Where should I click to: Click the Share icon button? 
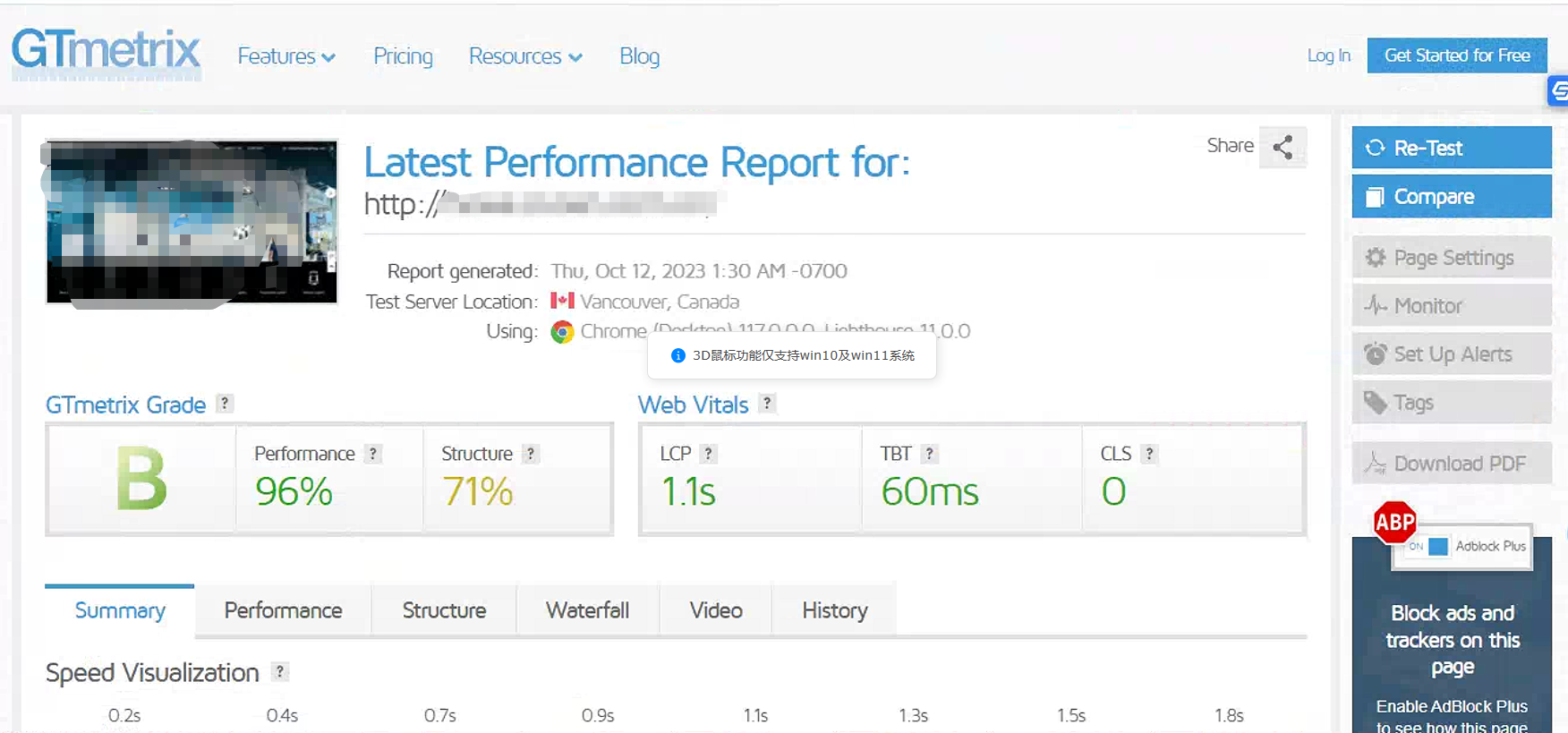click(1283, 147)
